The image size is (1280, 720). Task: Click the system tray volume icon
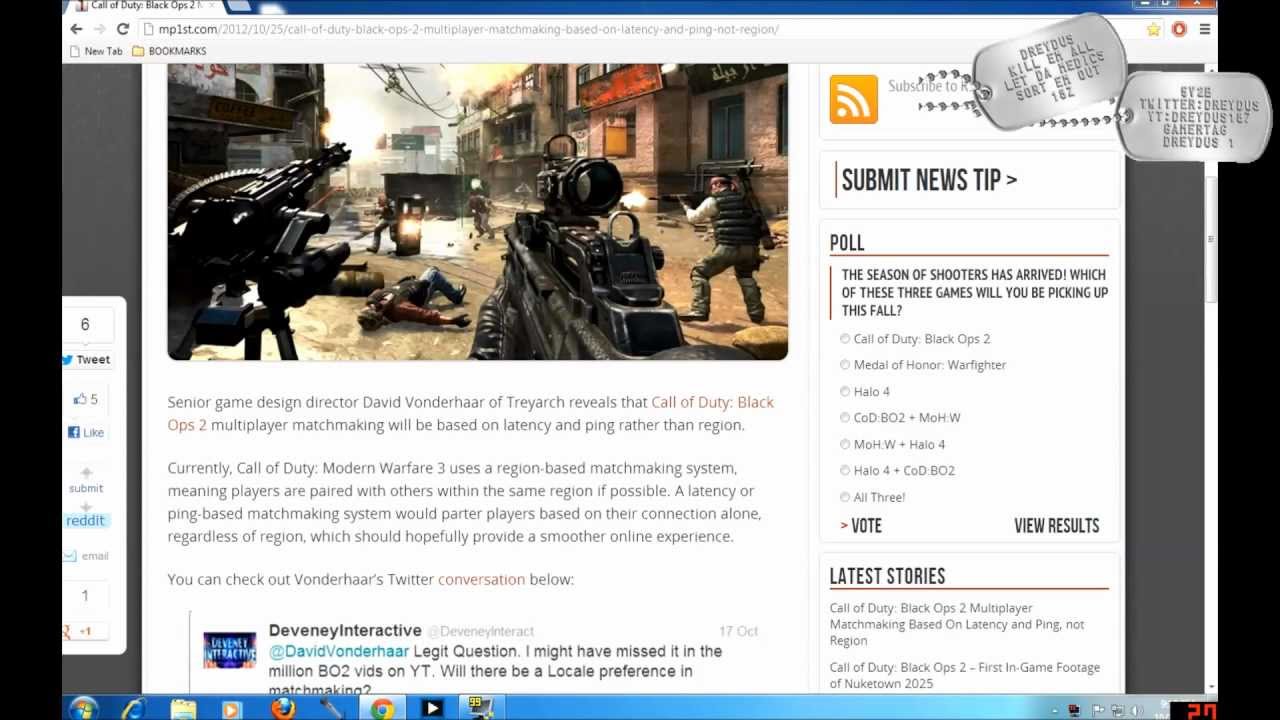pos(1135,711)
